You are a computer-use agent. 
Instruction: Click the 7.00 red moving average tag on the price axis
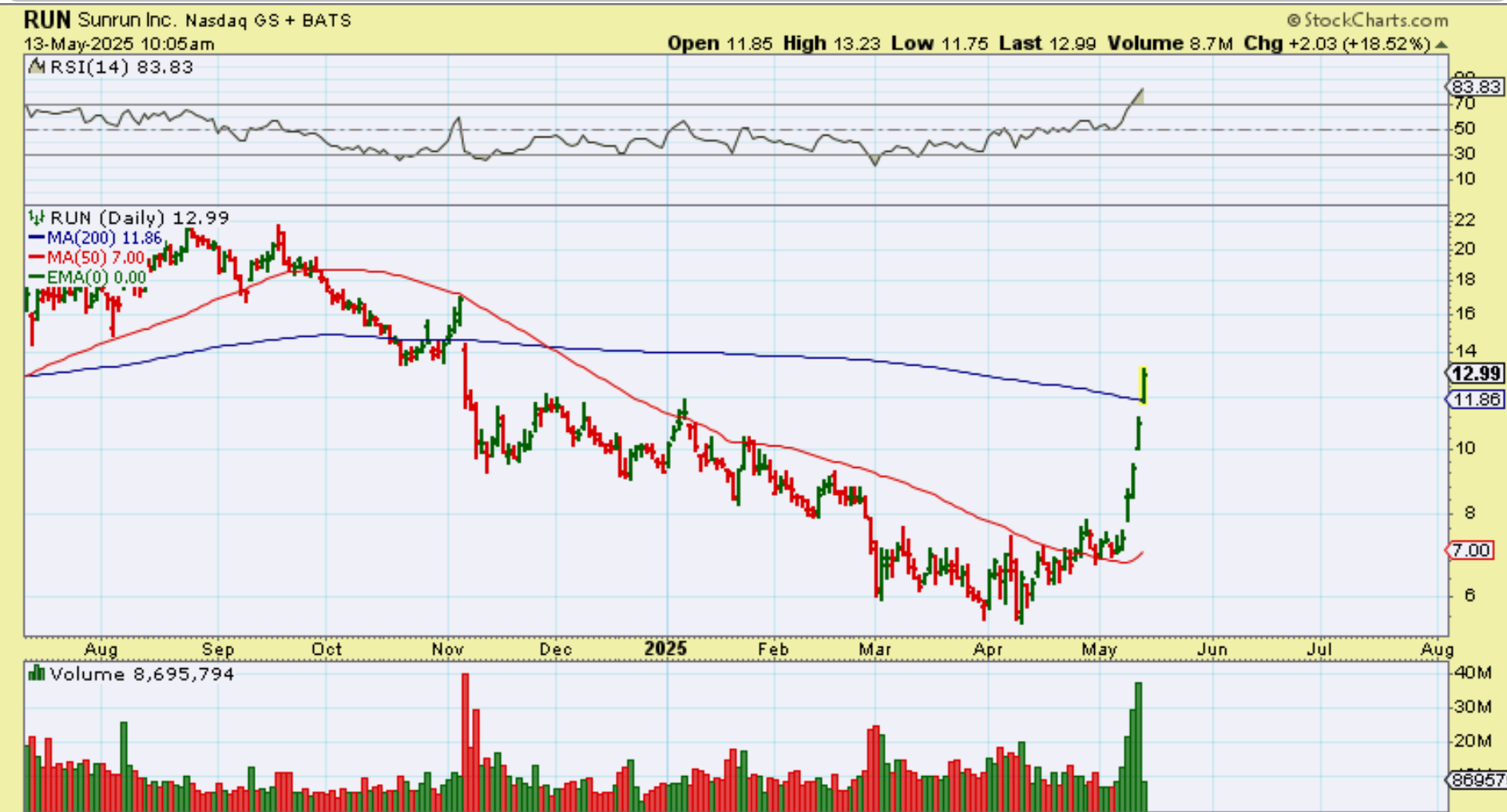pos(1471,550)
